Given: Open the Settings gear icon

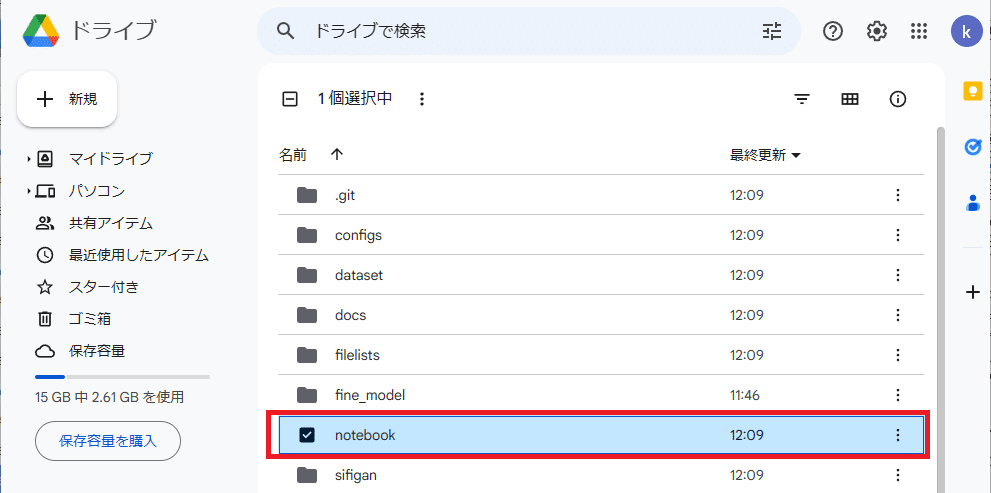Looking at the screenshot, I should [877, 31].
